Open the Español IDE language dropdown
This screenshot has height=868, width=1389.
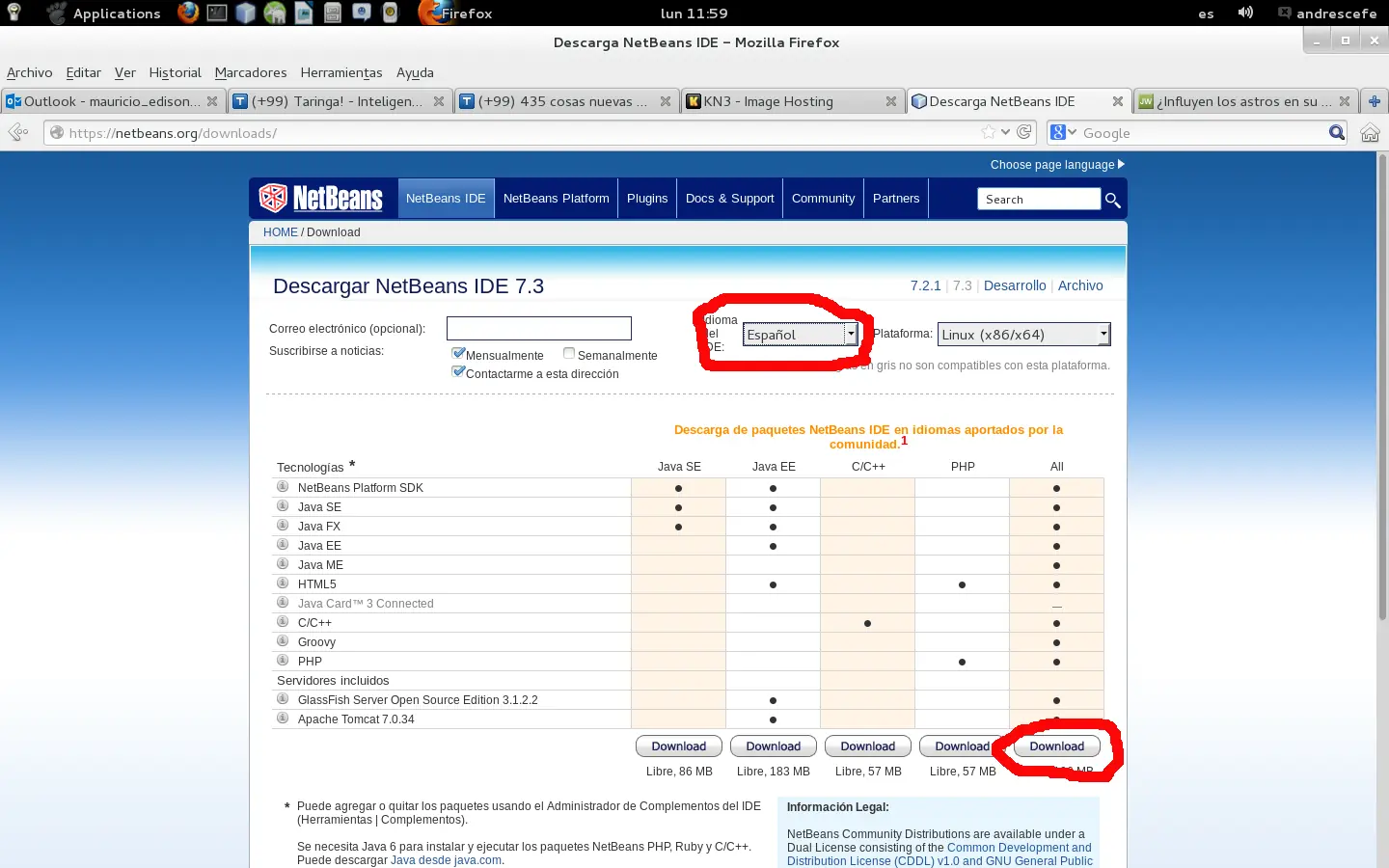(x=800, y=335)
